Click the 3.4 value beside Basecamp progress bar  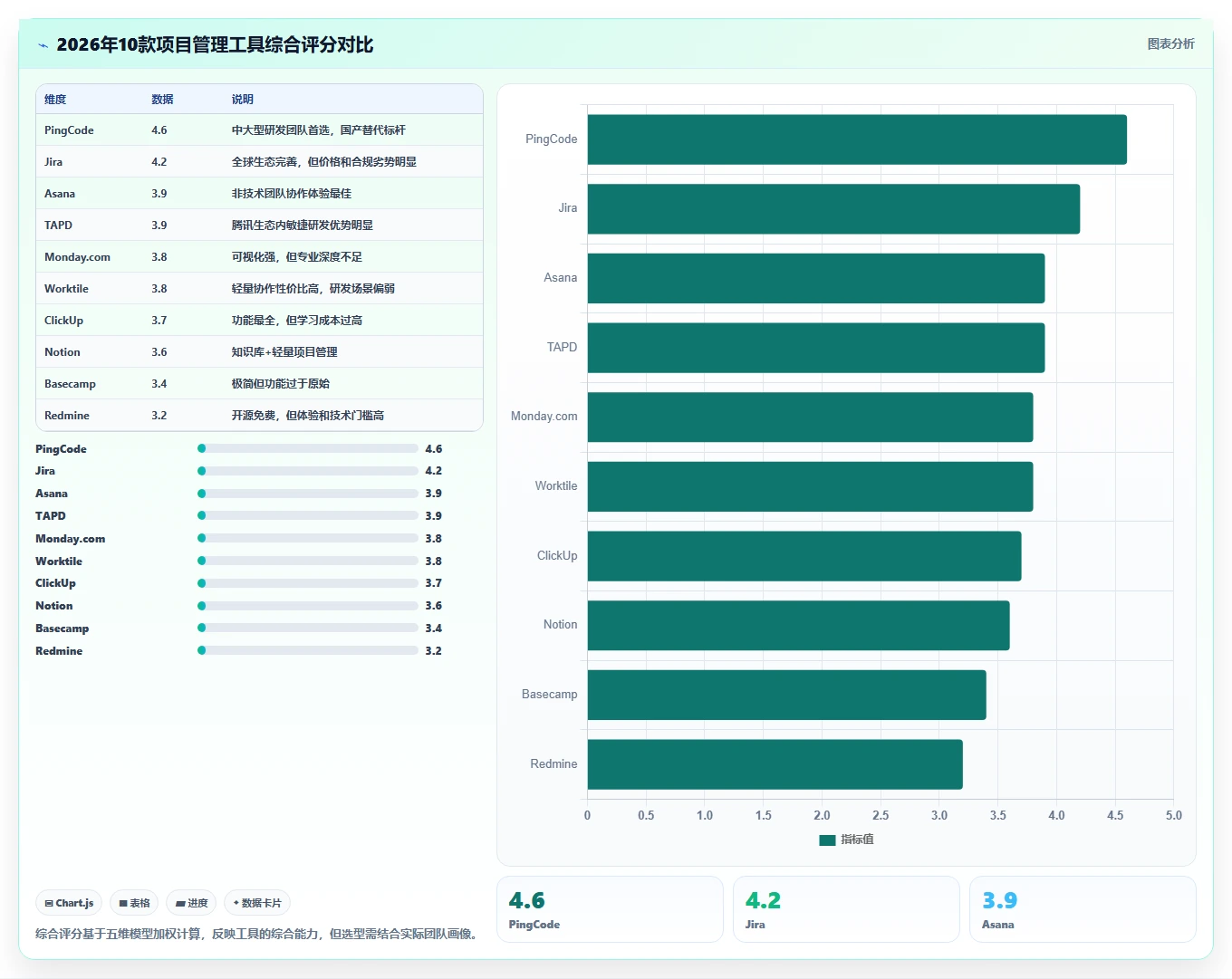[434, 629]
